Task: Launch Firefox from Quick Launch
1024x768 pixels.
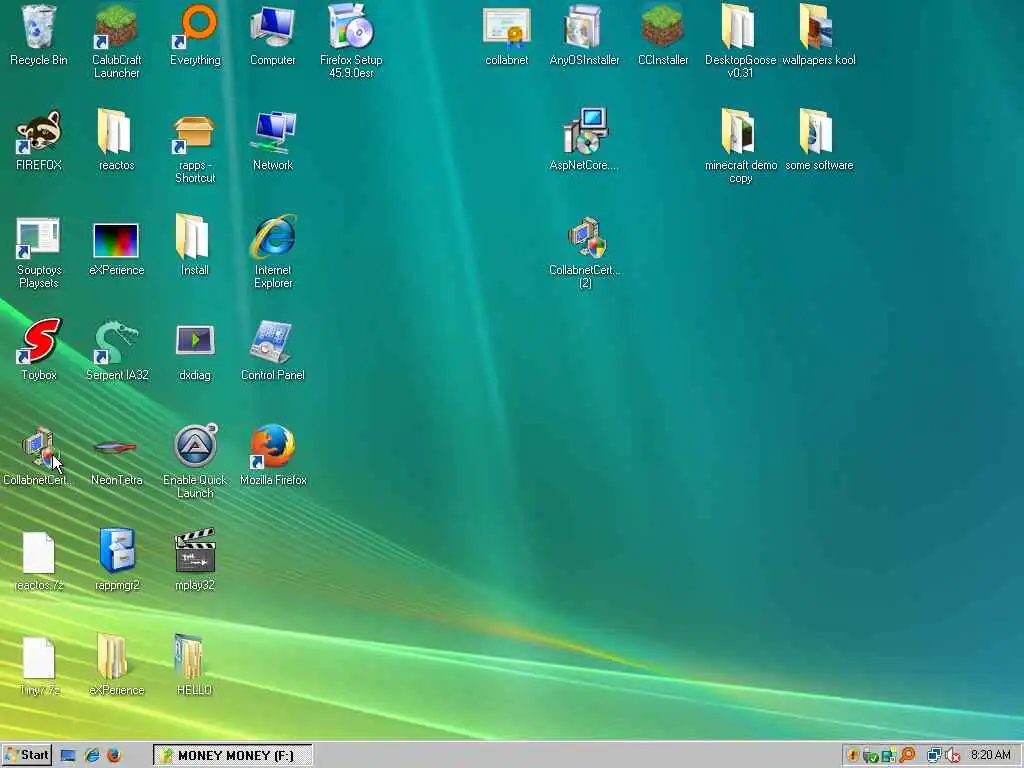Action: click(x=114, y=756)
